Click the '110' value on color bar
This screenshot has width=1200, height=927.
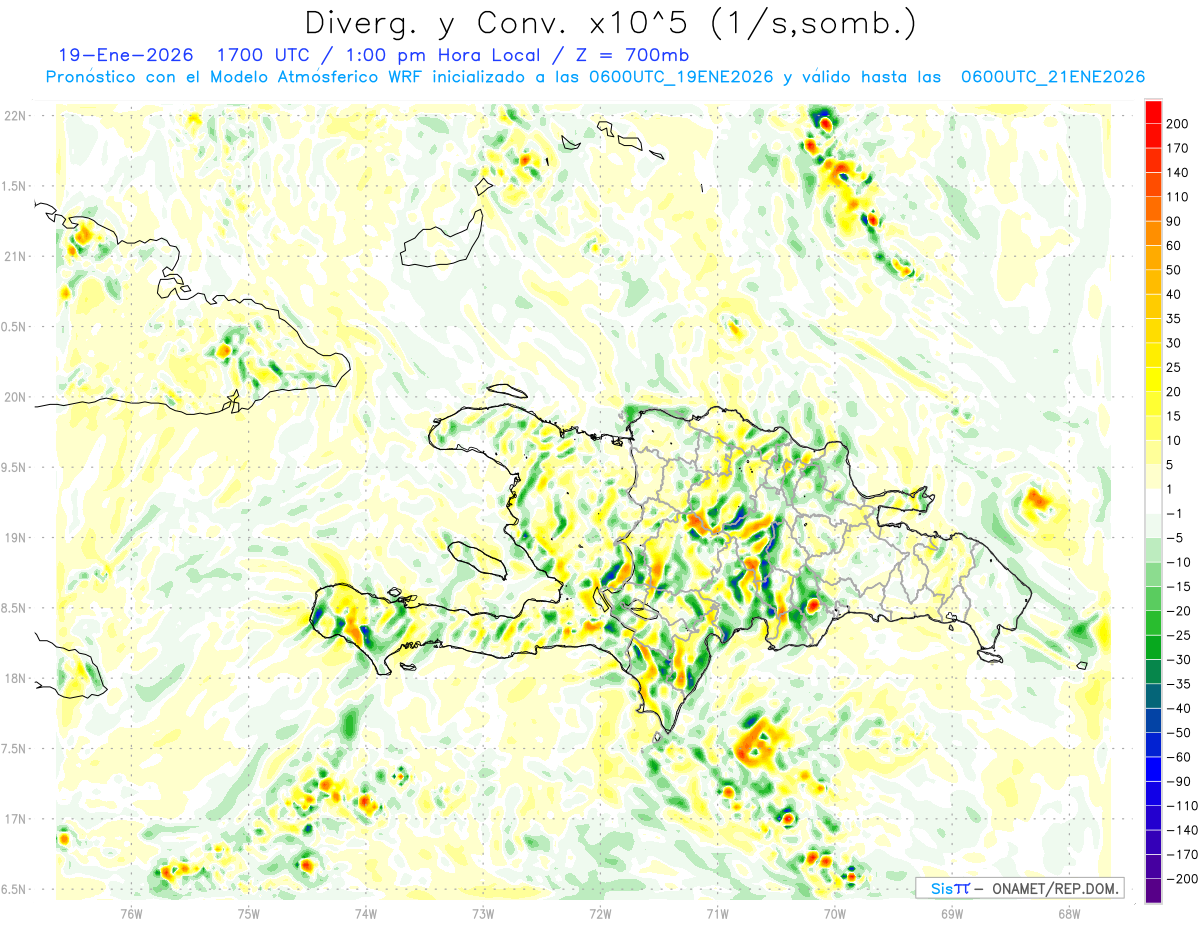coord(1177,197)
